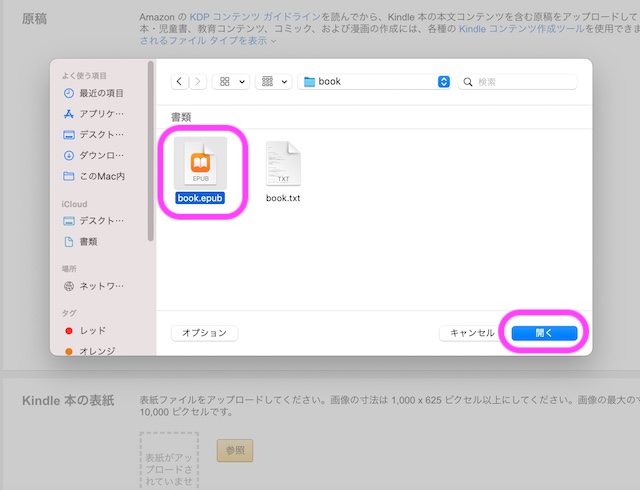Click the blue 開く button
This screenshot has width=640, height=490.
[x=543, y=332]
